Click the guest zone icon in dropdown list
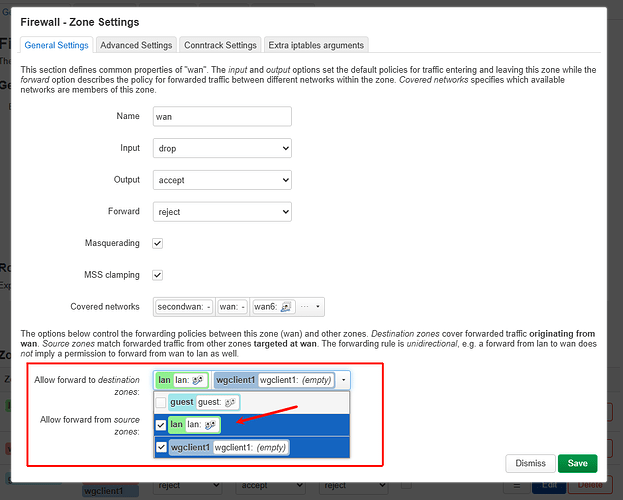 230,402
